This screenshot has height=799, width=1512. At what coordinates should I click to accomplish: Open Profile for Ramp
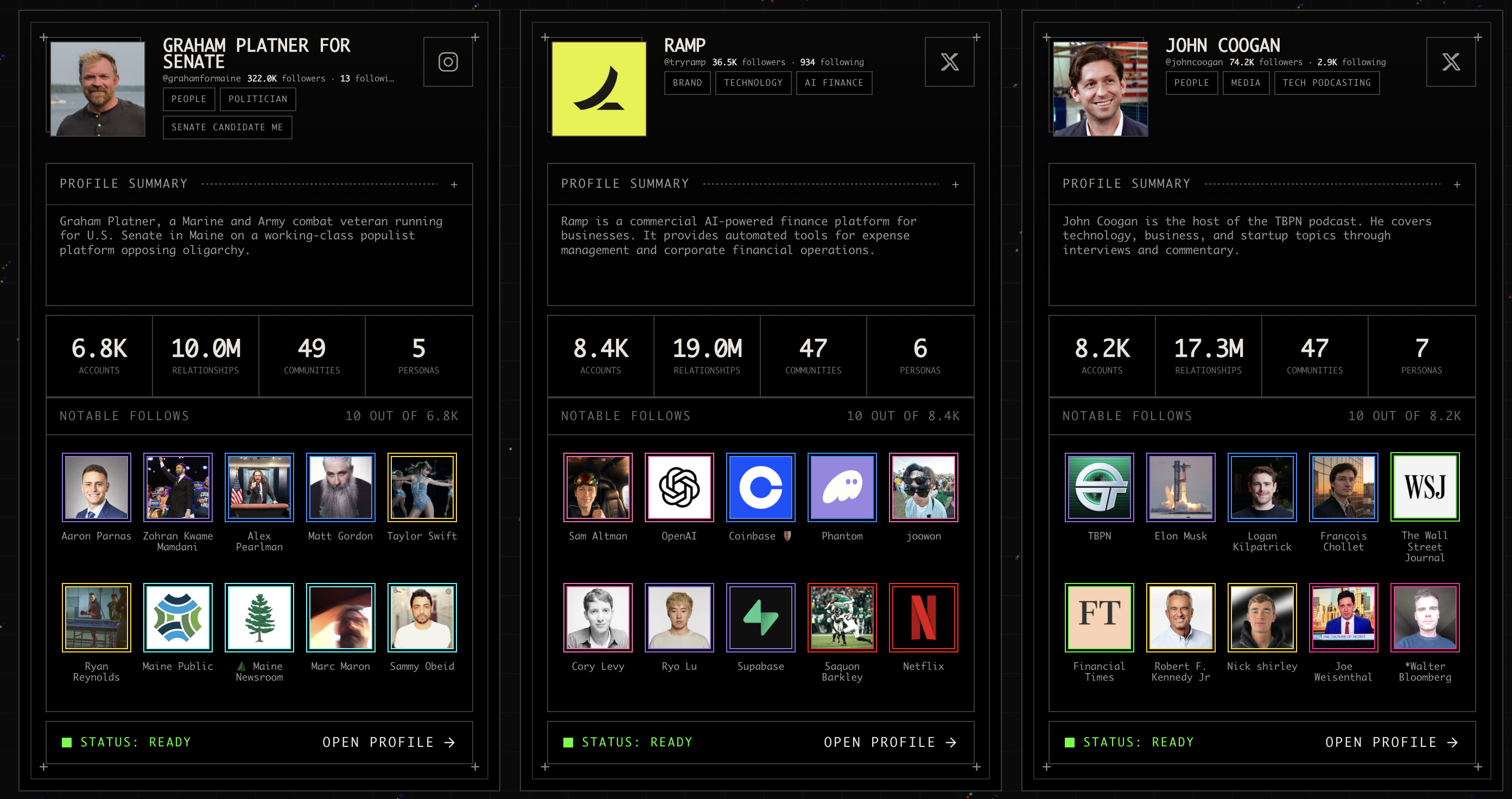pyautogui.click(x=890, y=742)
